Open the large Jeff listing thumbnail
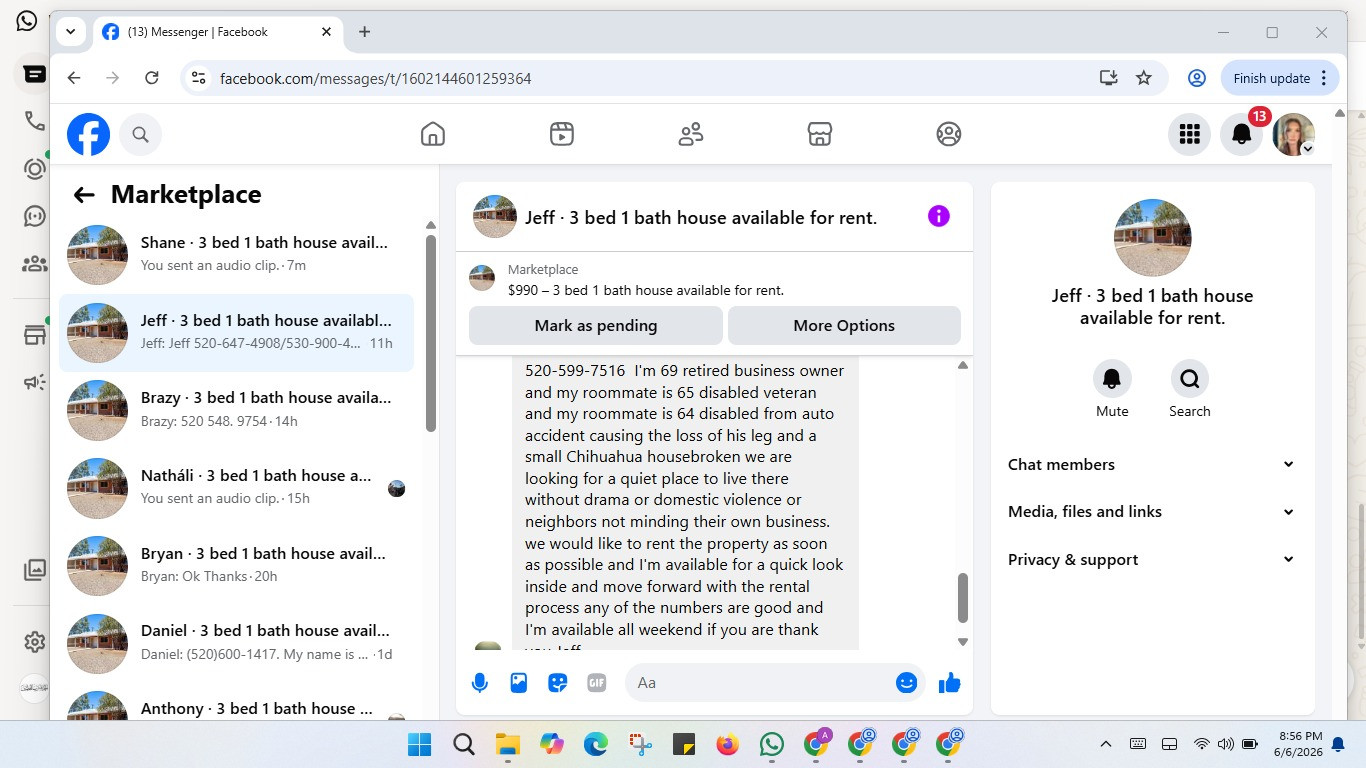This screenshot has width=1366, height=768. point(1152,237)
